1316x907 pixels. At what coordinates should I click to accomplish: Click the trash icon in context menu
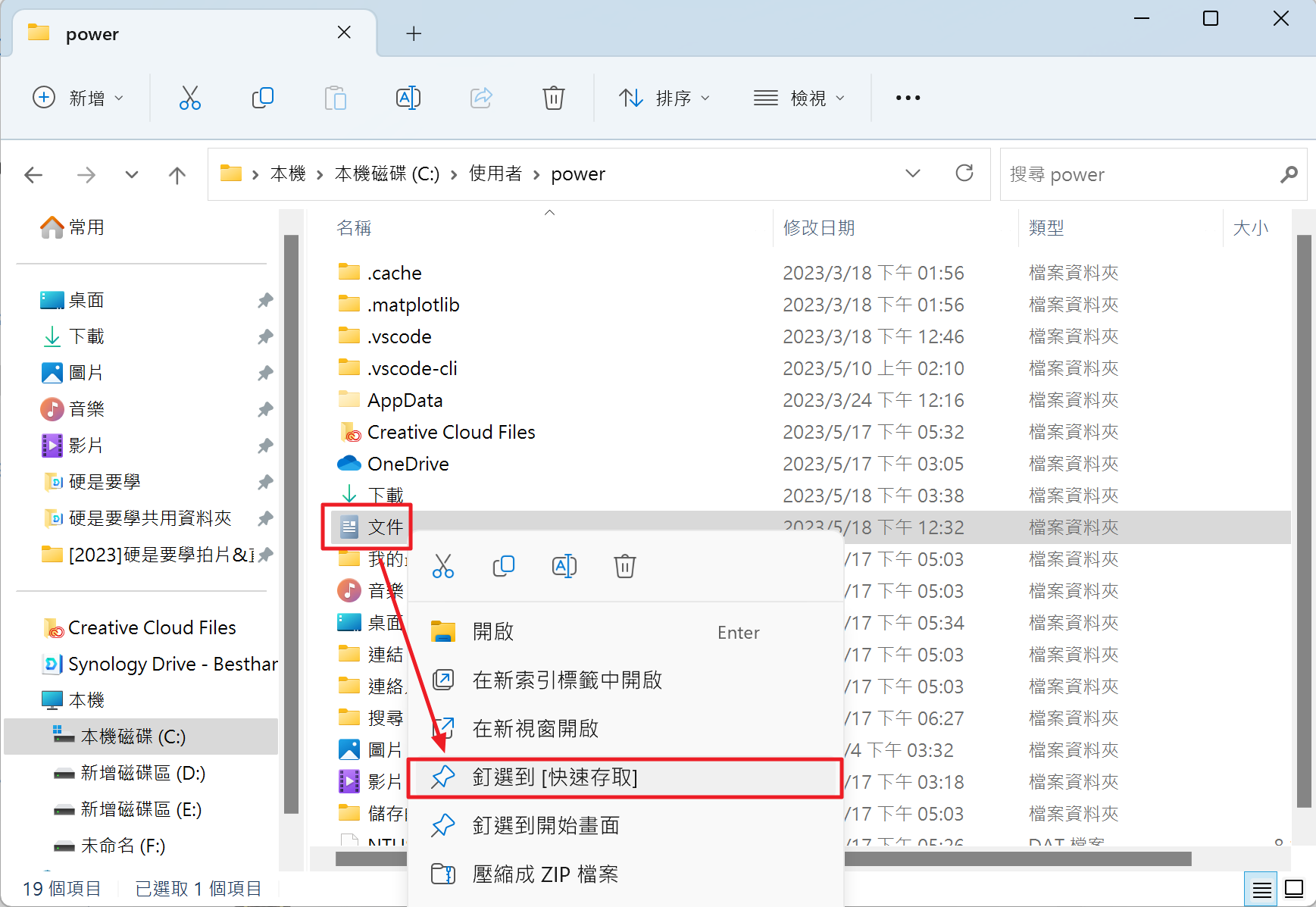624,566
